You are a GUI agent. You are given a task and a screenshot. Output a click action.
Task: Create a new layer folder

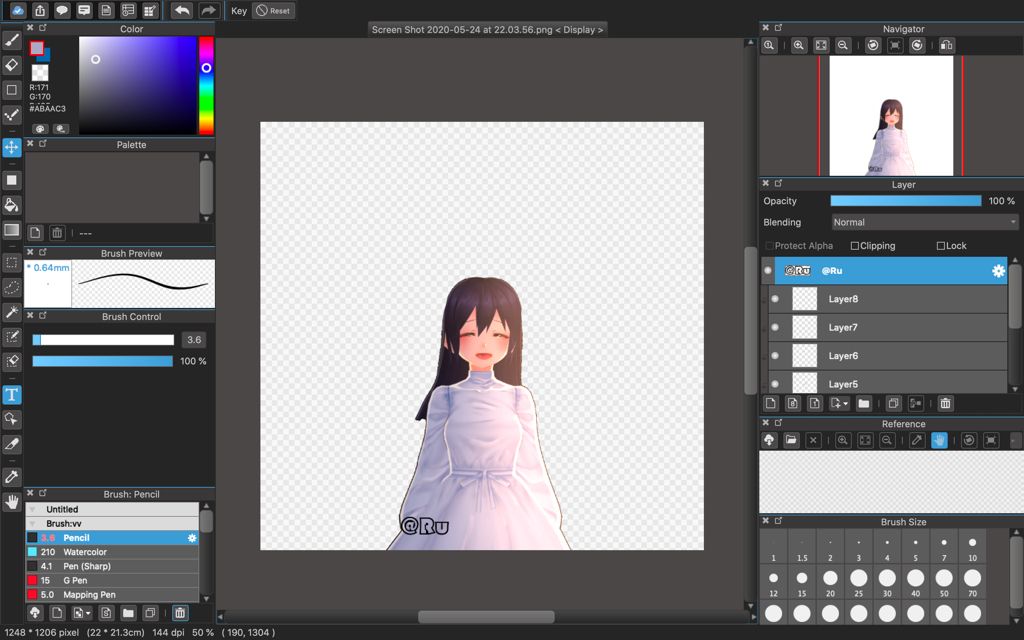pos(863,404)
